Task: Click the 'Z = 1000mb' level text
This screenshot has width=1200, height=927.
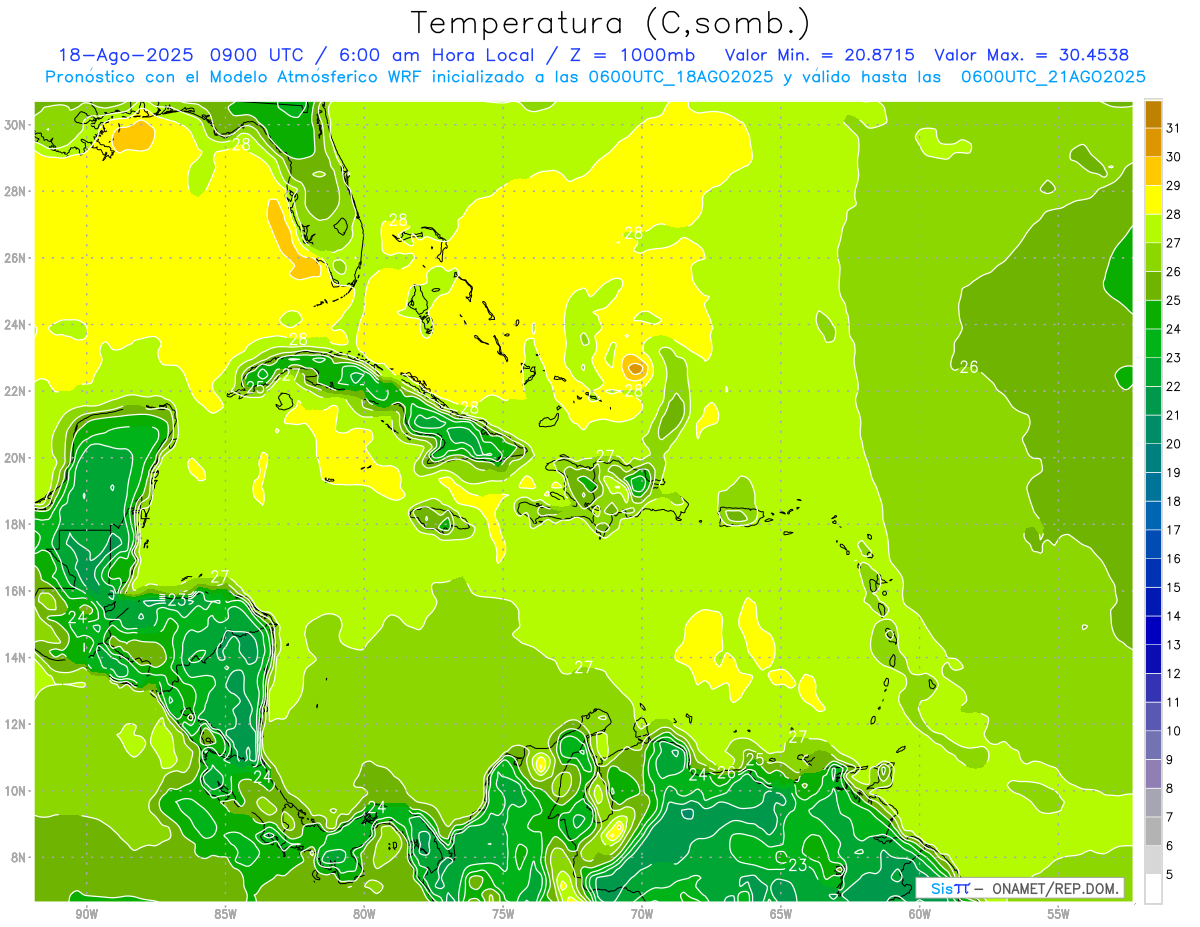Action: click(629, 56)
